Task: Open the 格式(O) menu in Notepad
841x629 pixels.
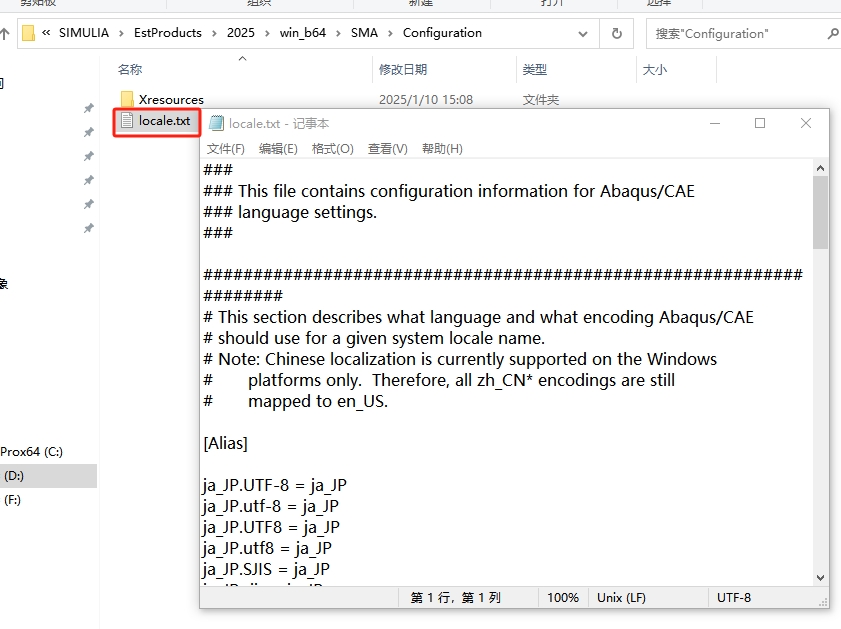Action: pyautogui.click(x=333, y=149)
